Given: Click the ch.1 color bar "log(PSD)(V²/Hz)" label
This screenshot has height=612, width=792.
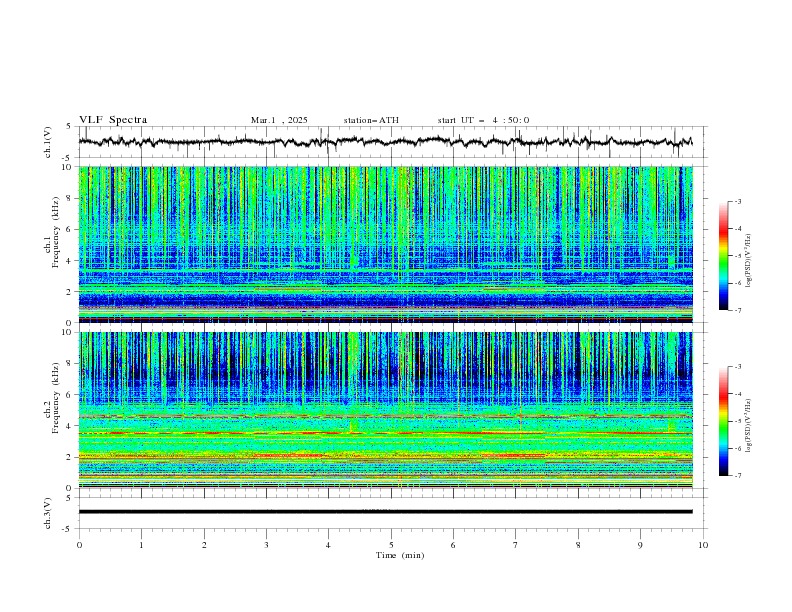Looking at the screenshot, I should [x=749, y=261].
